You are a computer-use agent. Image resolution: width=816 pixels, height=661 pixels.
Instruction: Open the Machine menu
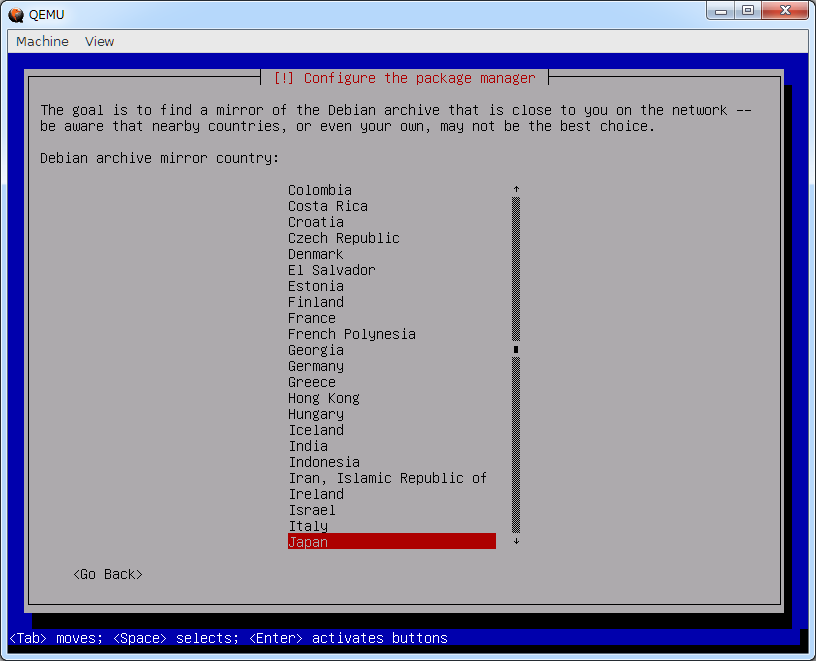[x=42, y=42]
